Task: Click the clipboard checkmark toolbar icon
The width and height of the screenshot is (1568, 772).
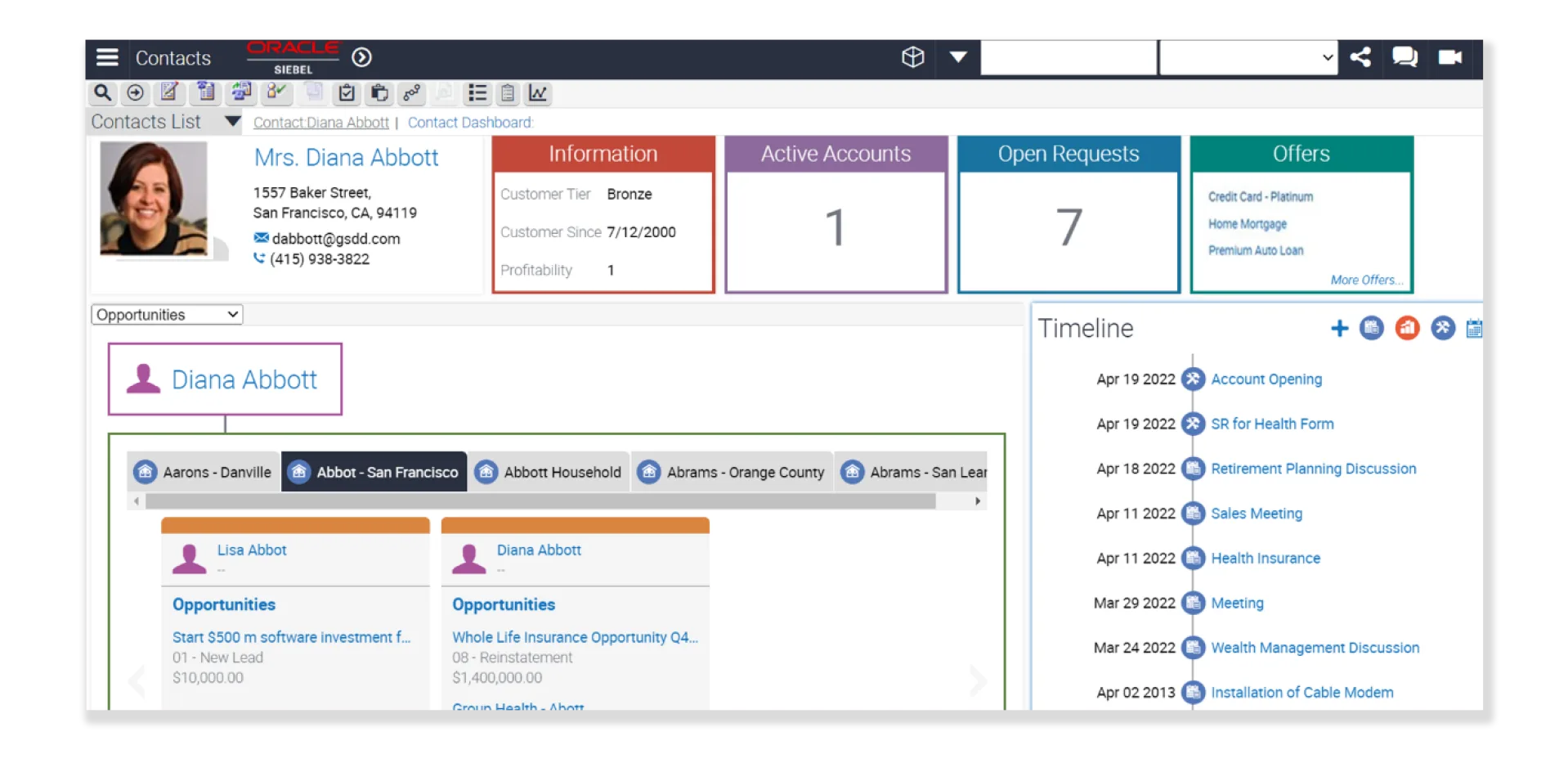Action: coord(347,93)
